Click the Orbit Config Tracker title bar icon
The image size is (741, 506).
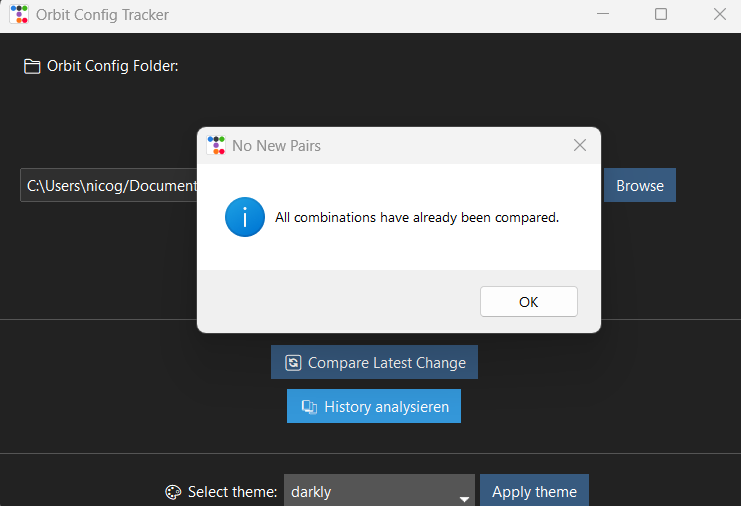coord(19,14)
